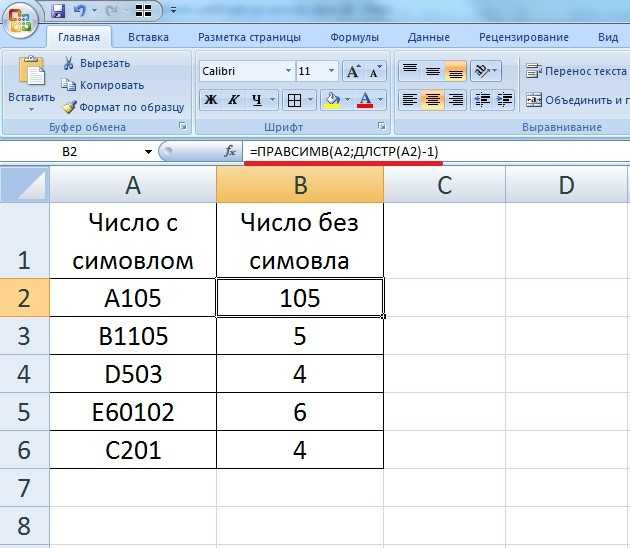Open text orientation button
This screenshot has height=548, width=630.
(485, 71)
